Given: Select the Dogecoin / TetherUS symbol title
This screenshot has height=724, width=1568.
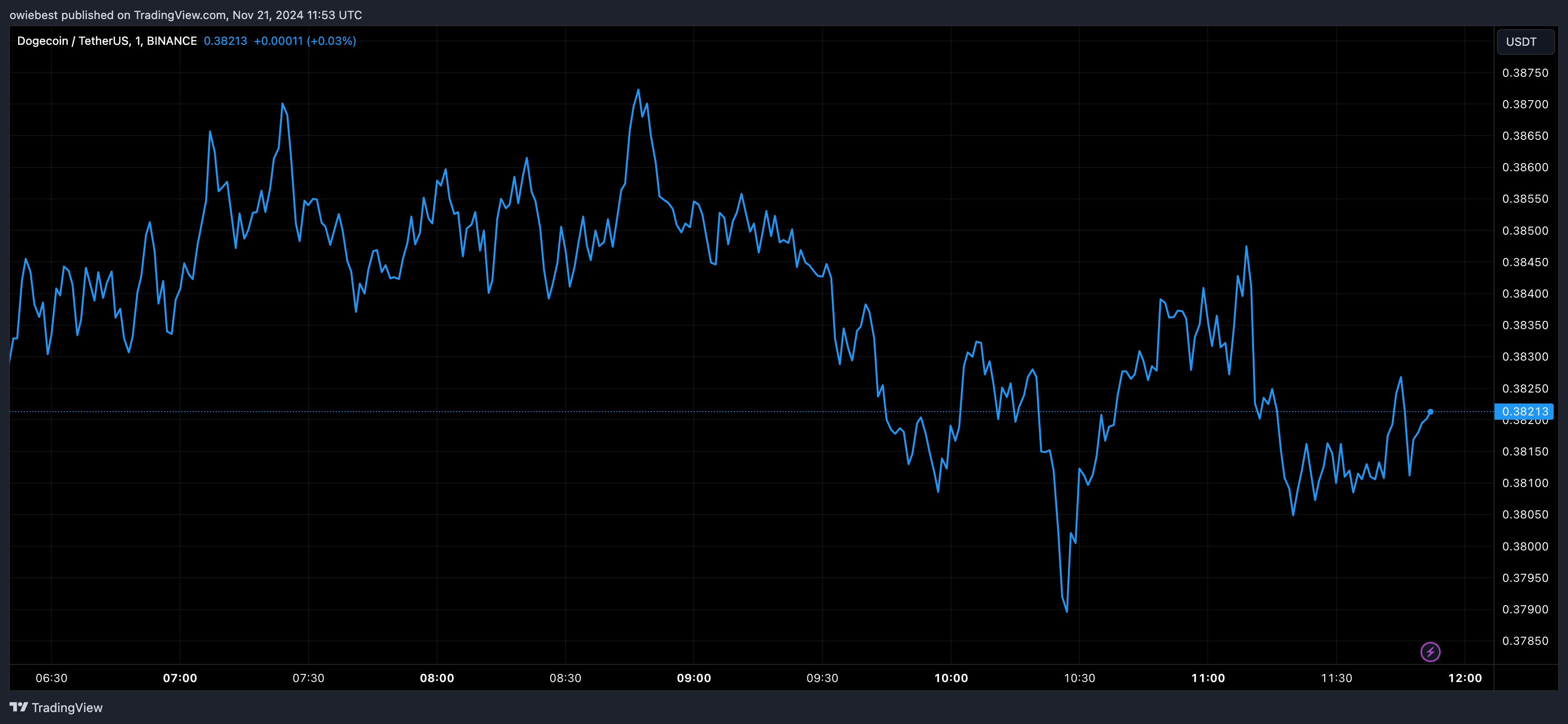Looking at the screenshot, I should 106,41.
